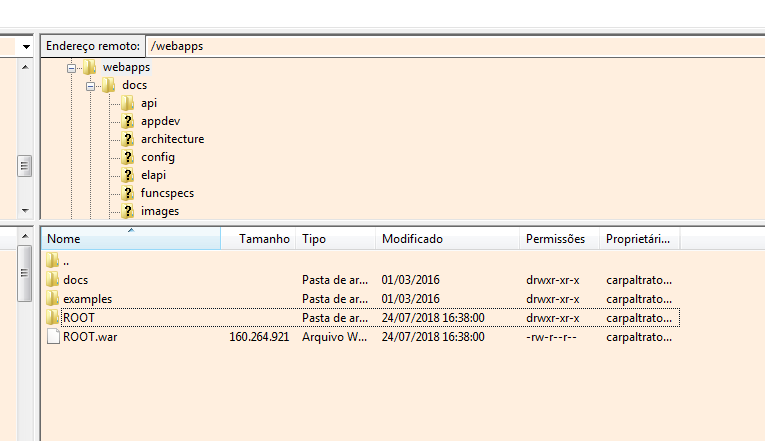Screen dimensions: 765x441
Task: Select webapps in the remote tree
Action: 126,67
